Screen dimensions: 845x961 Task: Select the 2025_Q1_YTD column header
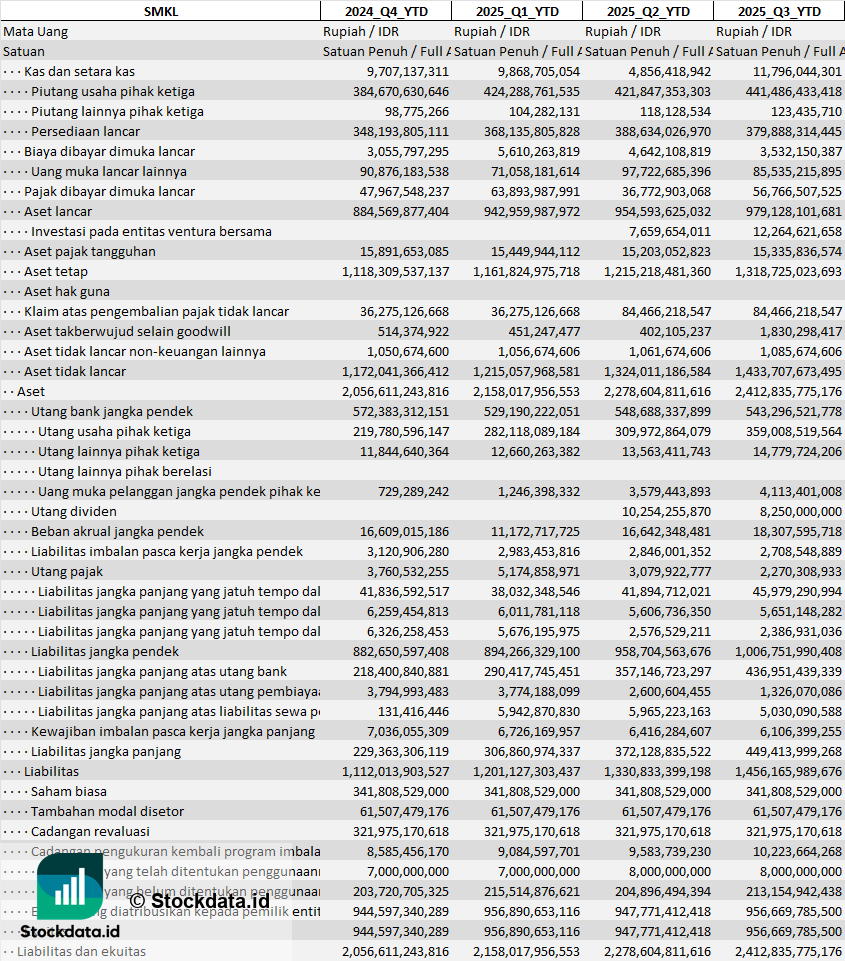pos(517,11)
